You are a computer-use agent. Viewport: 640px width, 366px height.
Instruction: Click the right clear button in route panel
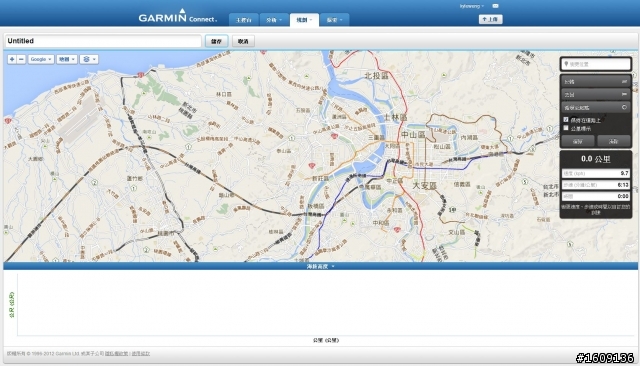pyautogui.click(x=613, y=141)
